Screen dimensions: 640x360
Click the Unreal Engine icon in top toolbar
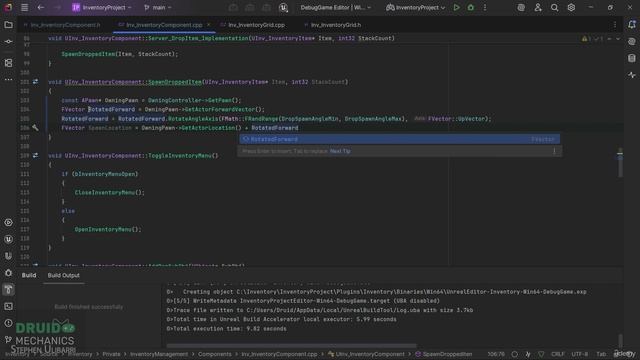283,7
